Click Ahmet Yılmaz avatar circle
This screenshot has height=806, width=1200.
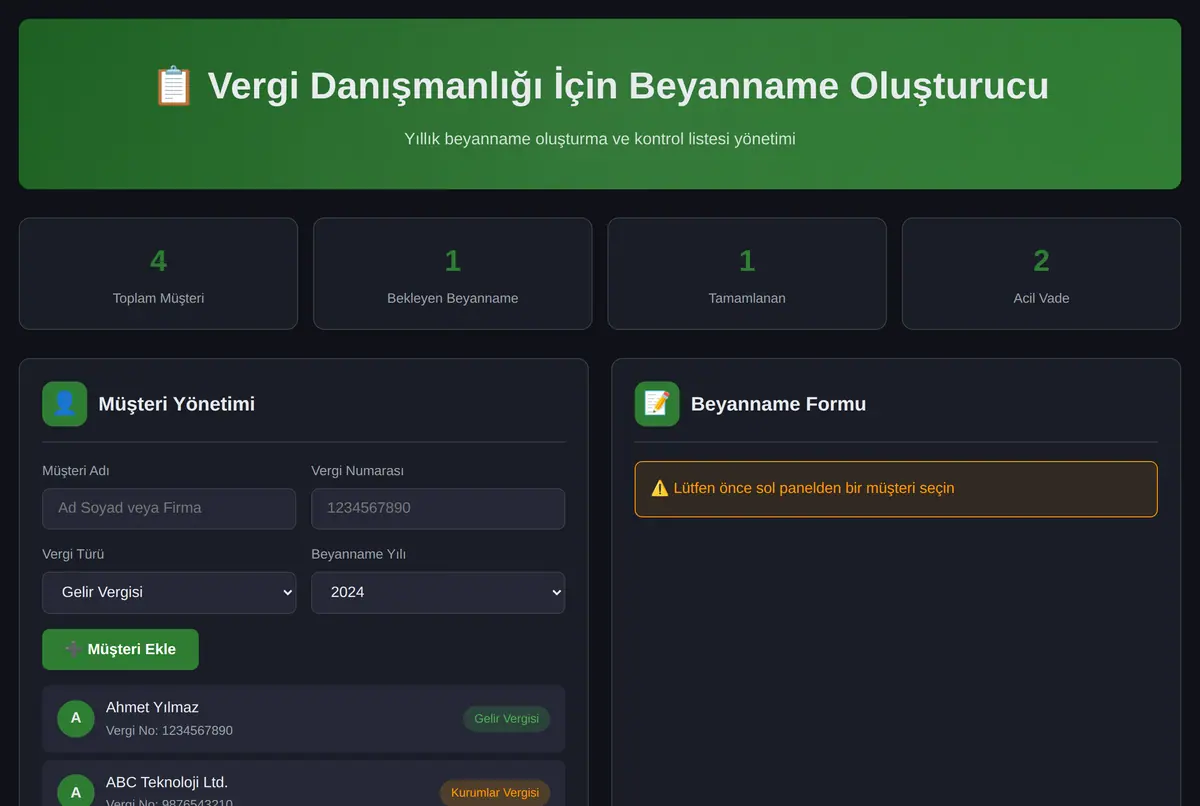[x=76, y=718]
